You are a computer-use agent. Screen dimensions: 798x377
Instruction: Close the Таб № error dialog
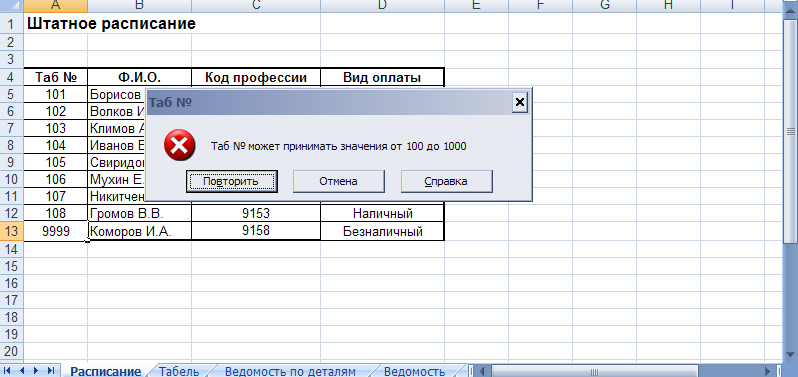[520, 103]
